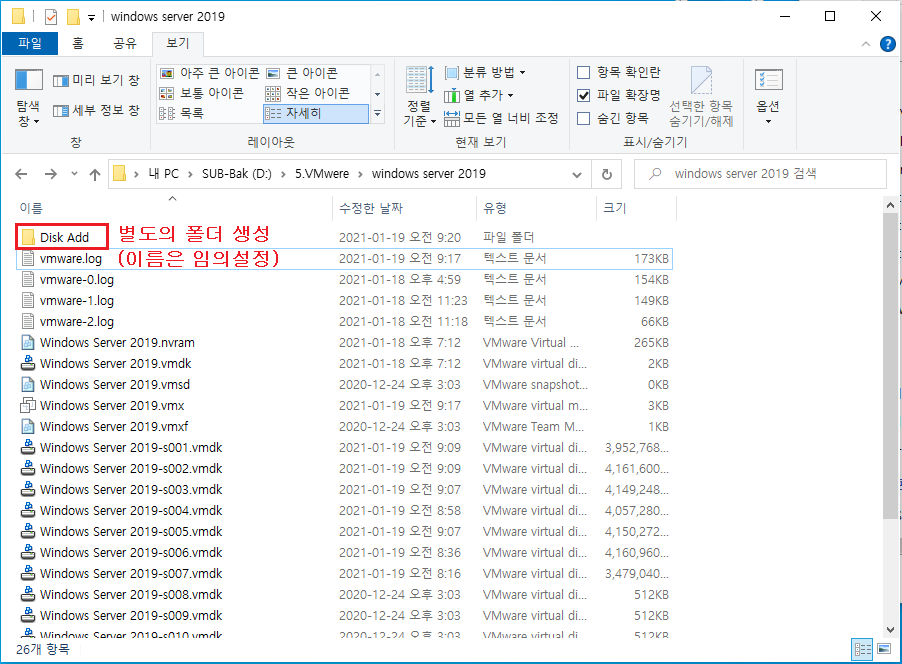
Task: Select the Windows Server 2019-s001.vmdk icon
Action: pyautogui.click(x=27, y=447)
